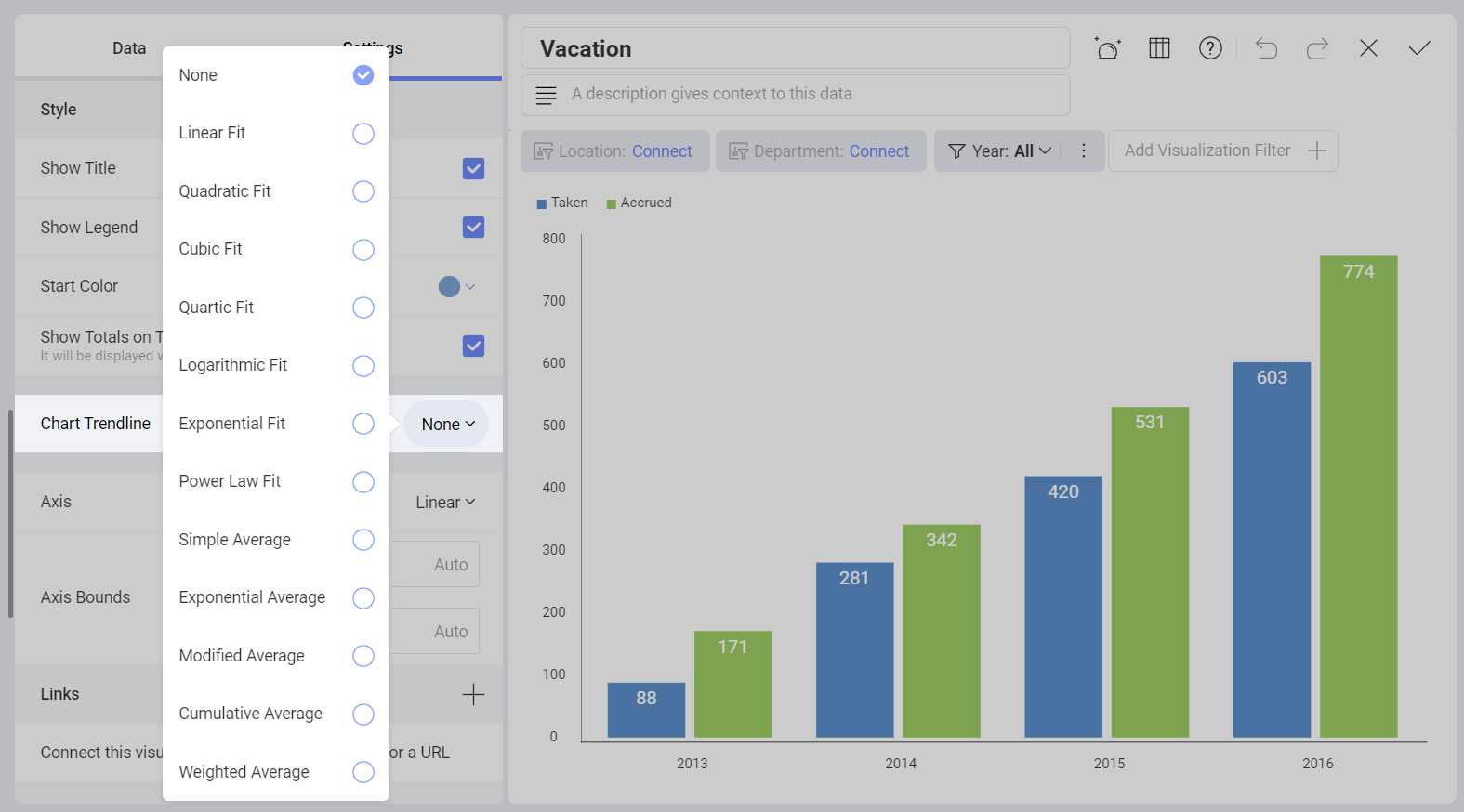Edit the Vacation title field
The height and width of the screenshot is (812, 1464).
(796, 48)
